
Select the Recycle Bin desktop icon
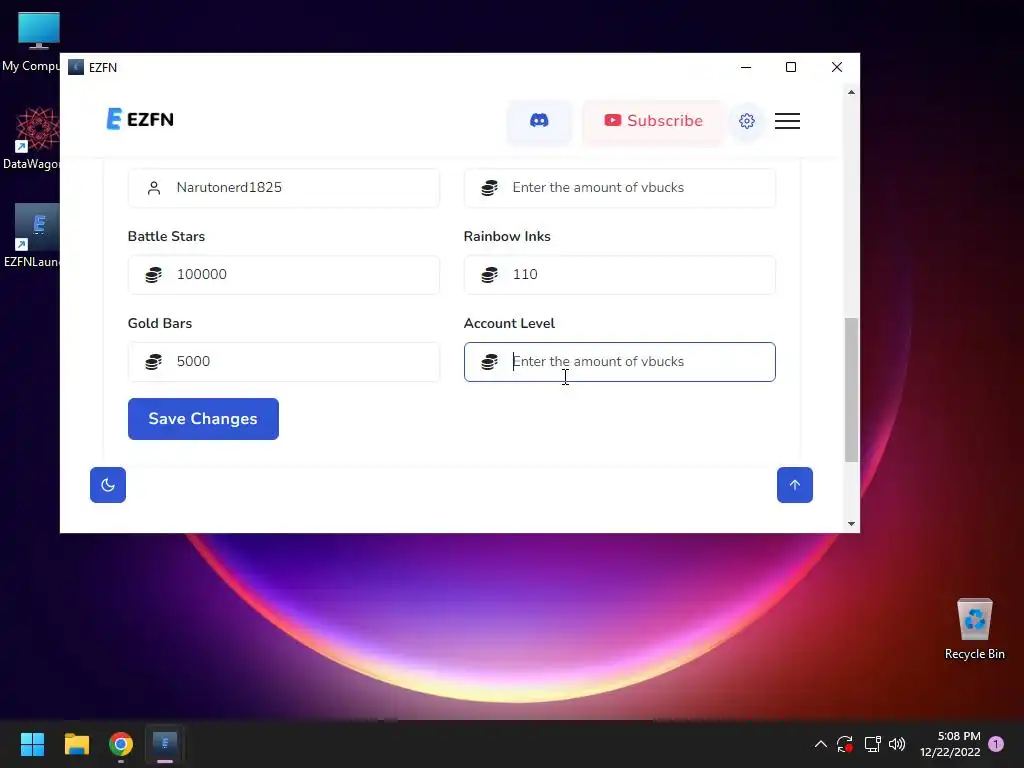(974, 630)
